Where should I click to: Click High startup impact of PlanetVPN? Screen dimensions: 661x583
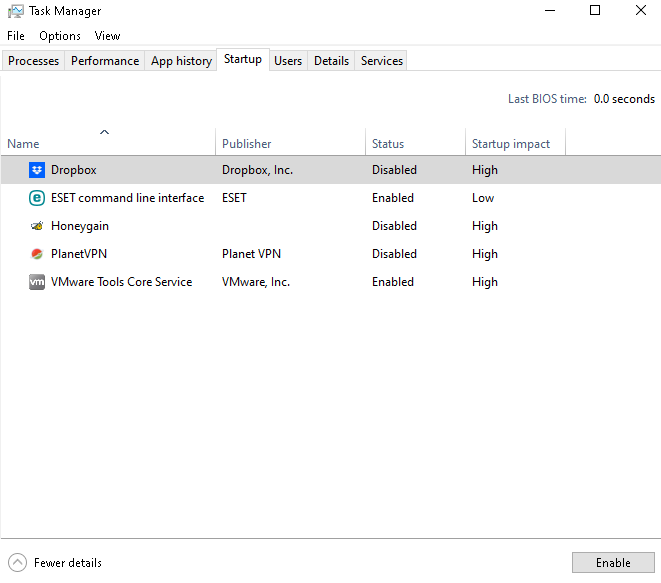click(485, 254)
